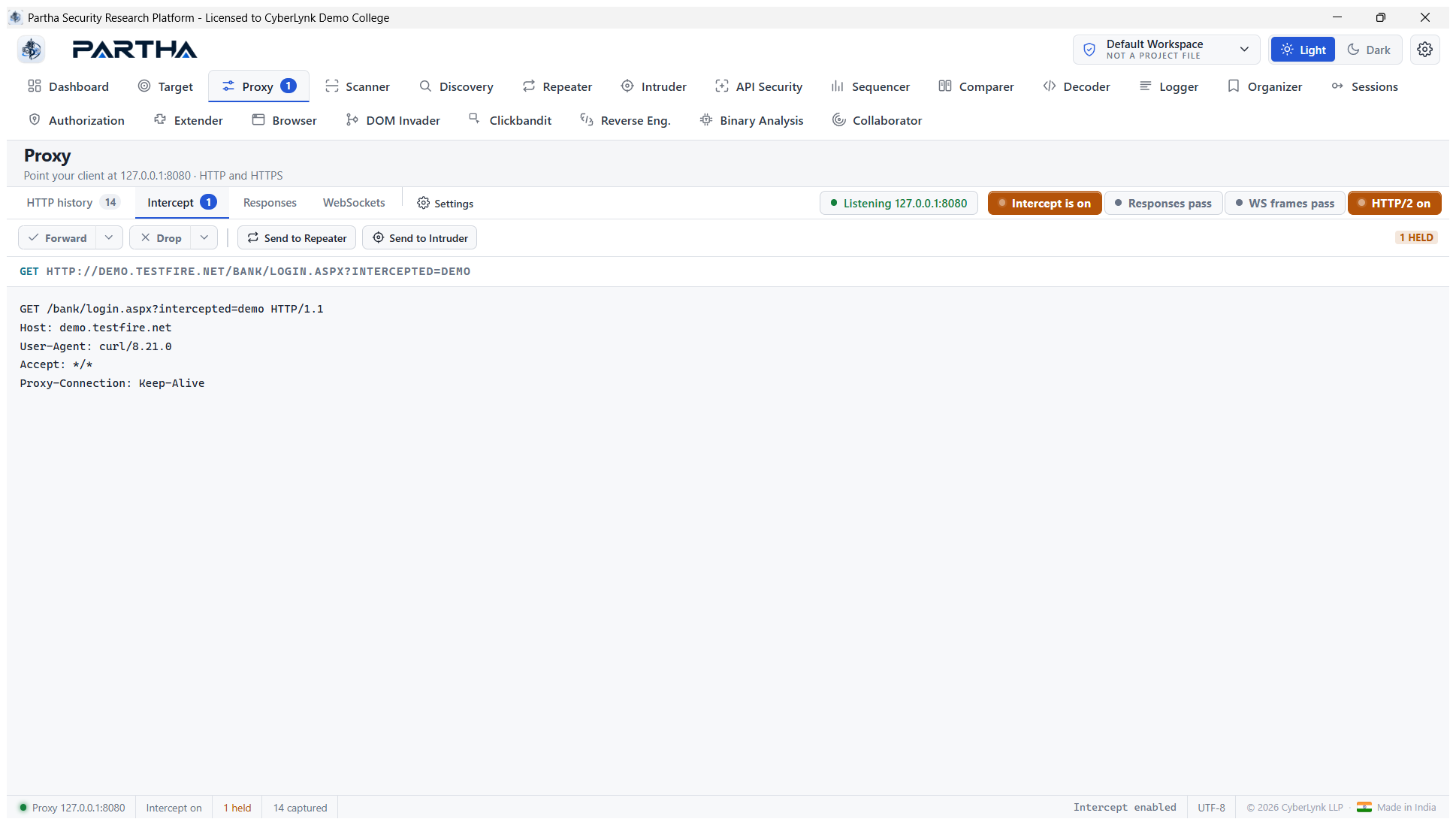This screenshot has height=825, width=1456.
Task: Click the Host header line
Action: point(95,328)
